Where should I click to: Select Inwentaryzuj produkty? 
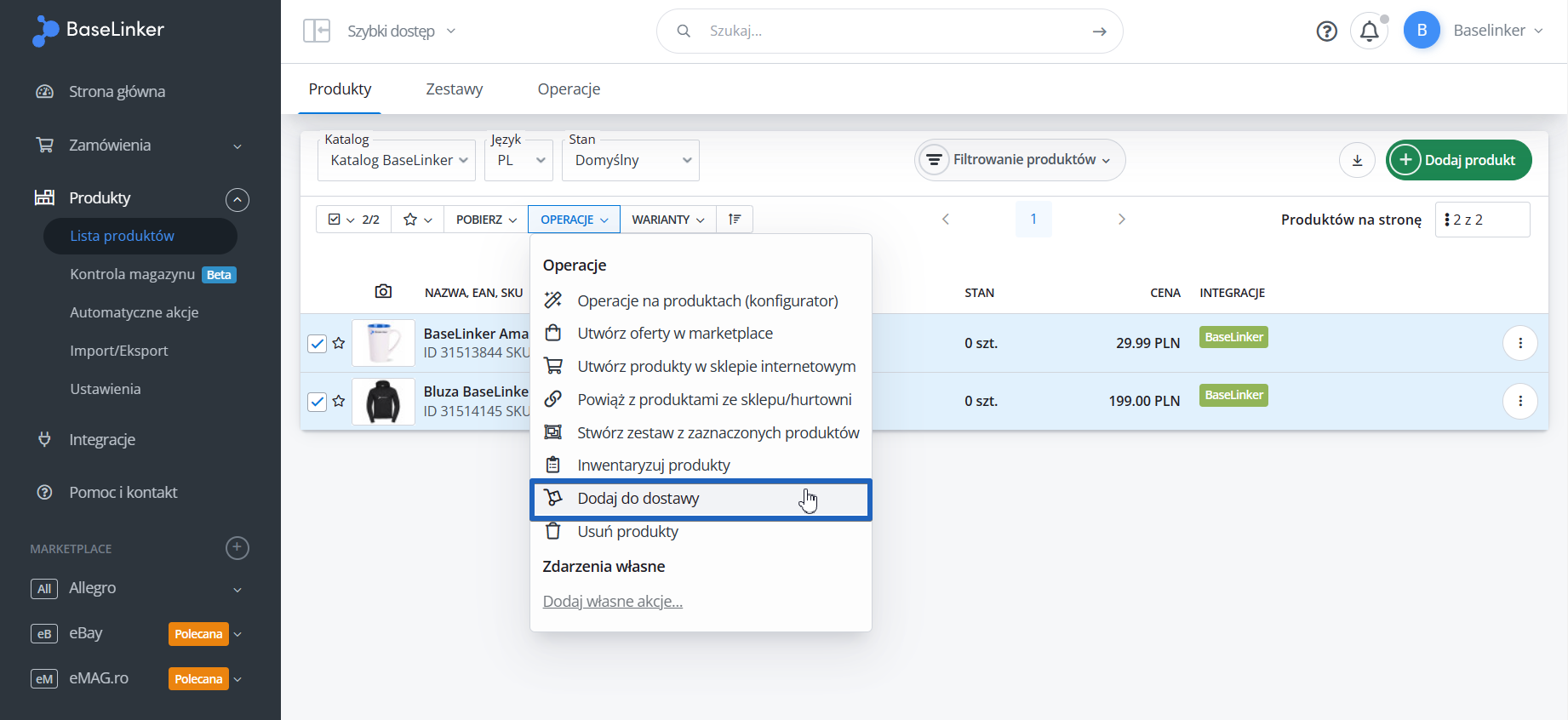[x=701, y=466]
